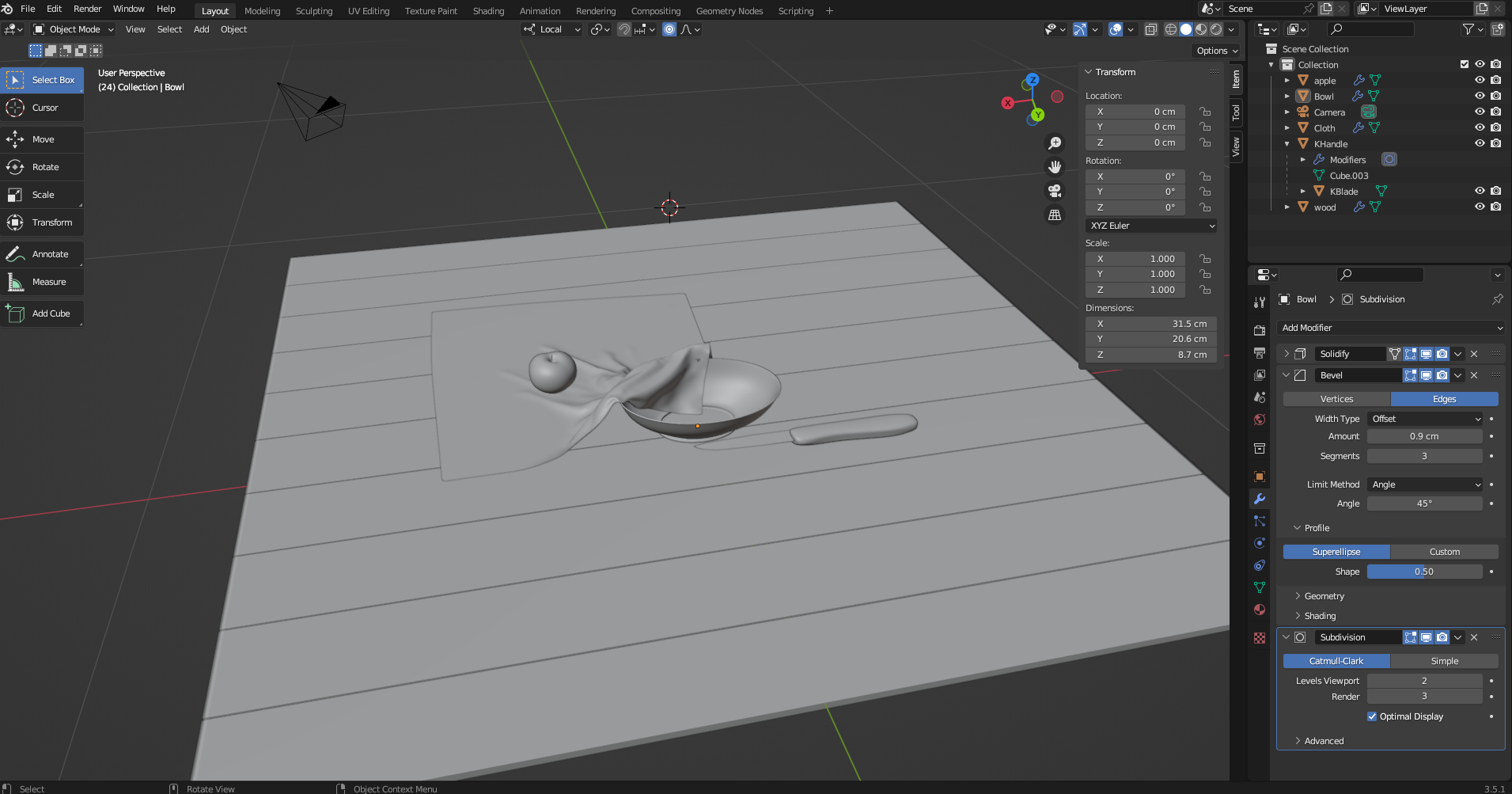This screenshot has height=794, width=1512.
Task: Open the Render menu
Action: click(87, 9)
